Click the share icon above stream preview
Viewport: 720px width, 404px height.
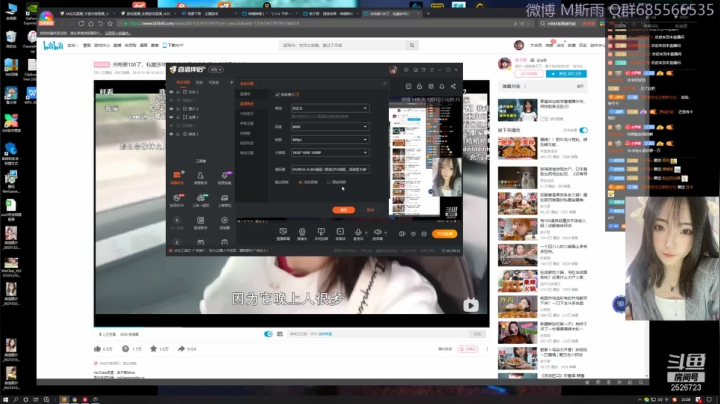click(x=453, y=86)
